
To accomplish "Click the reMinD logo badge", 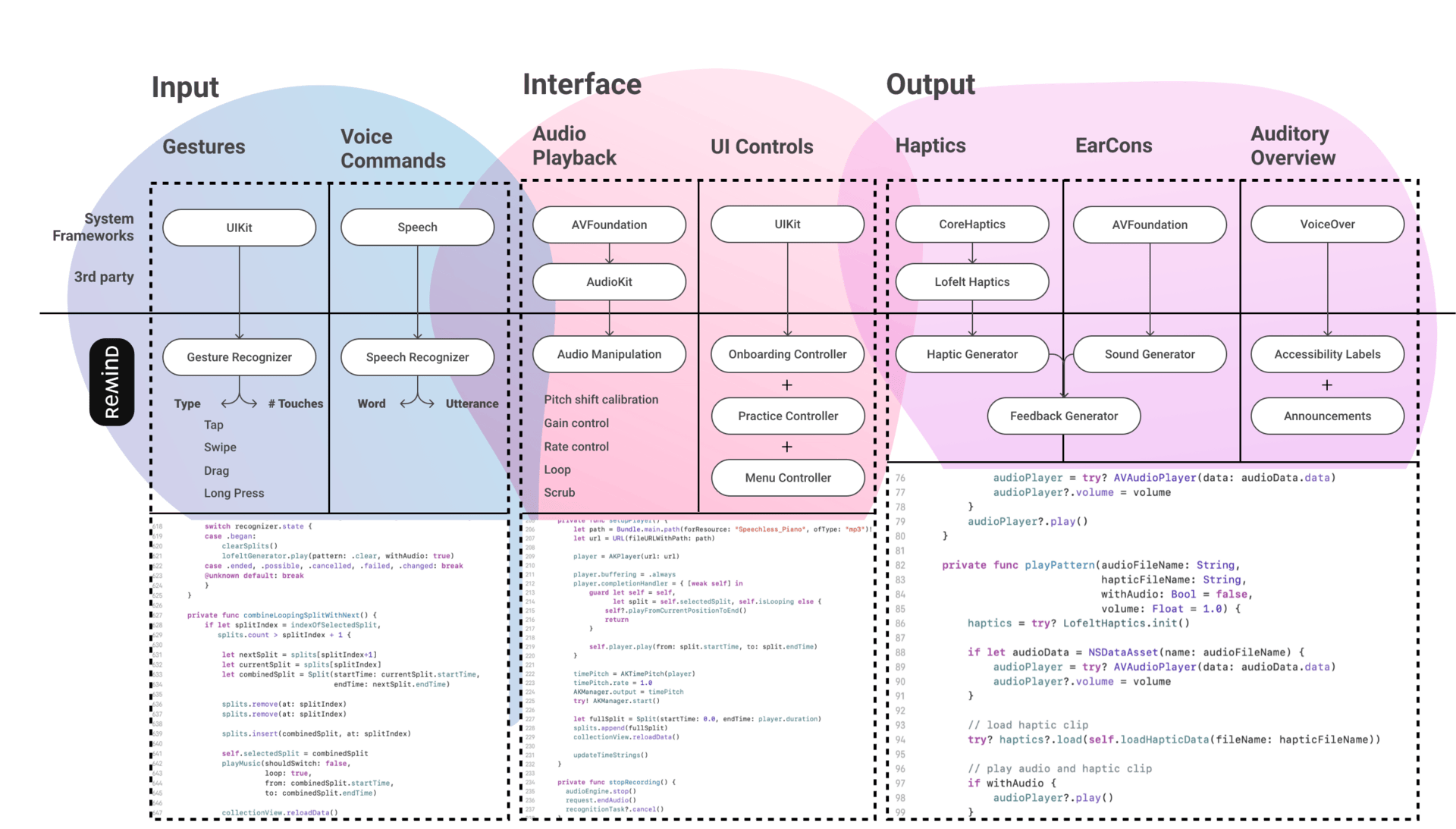I will tap(111, 382).
